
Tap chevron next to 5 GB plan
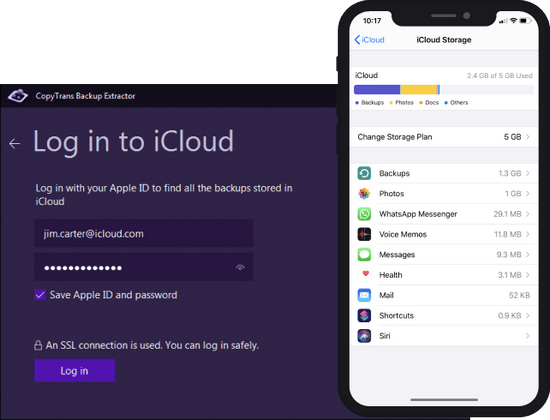[x=528, y=137]
